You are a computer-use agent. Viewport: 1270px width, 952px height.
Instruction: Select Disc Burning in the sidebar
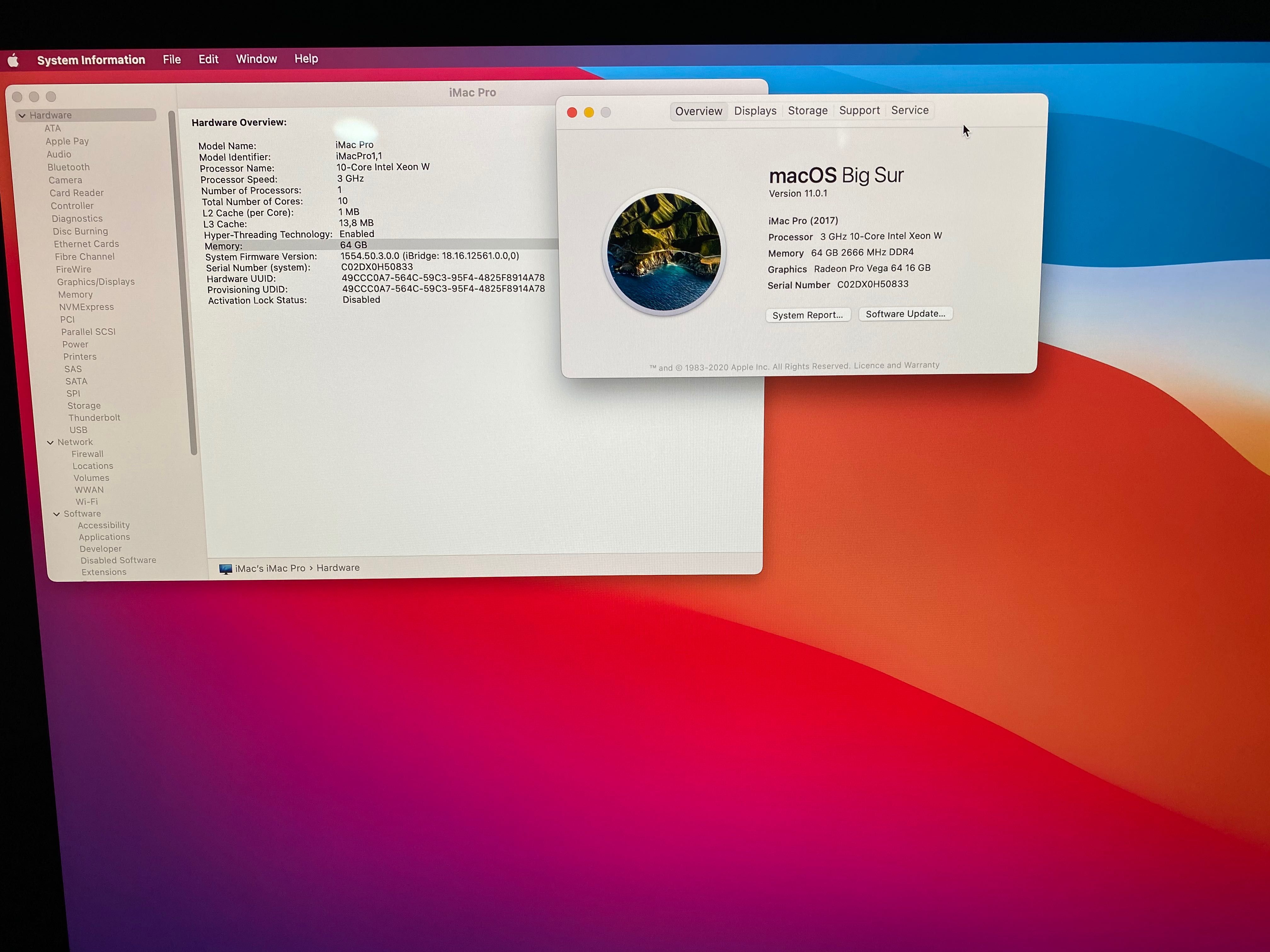click(80, 231)
